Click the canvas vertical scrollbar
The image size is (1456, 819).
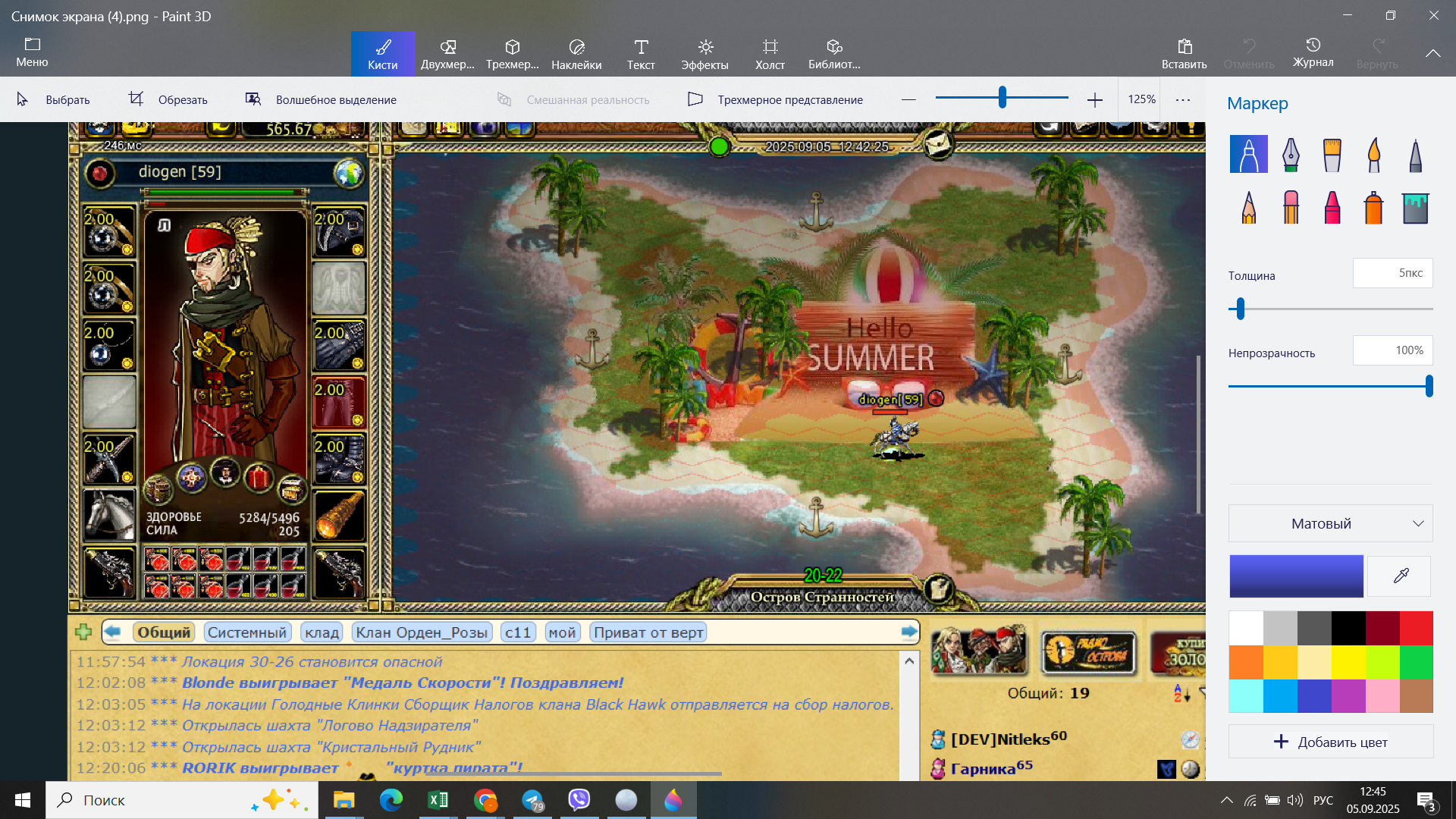(x=1199, y=435)
